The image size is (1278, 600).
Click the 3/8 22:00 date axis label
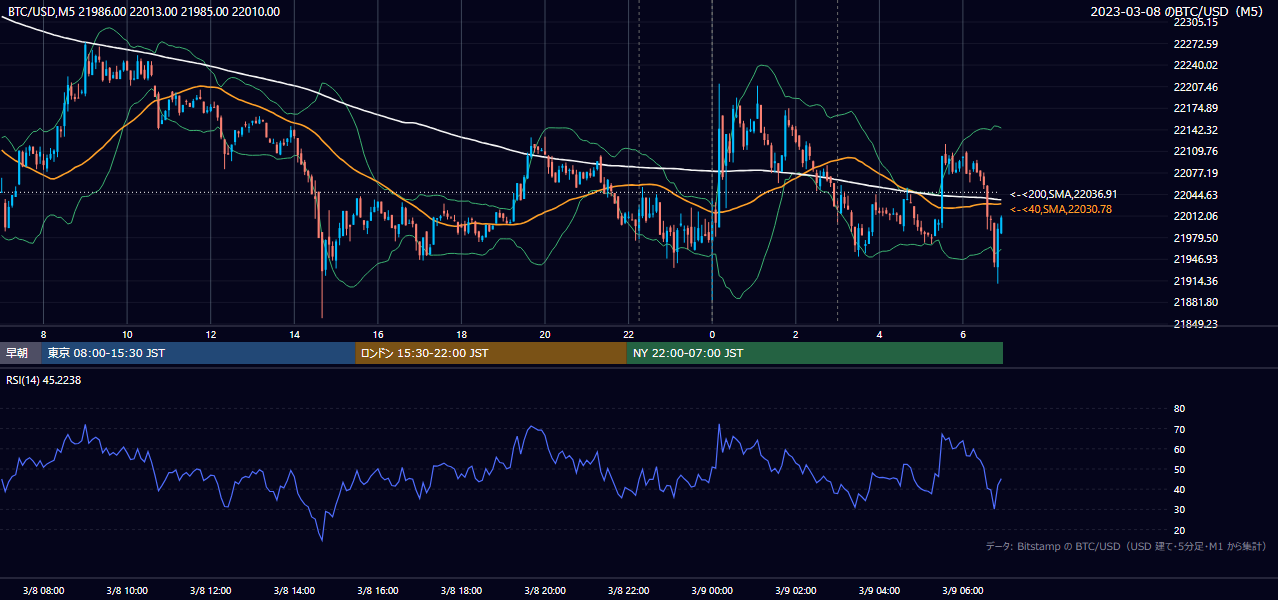tap(629, 590)
